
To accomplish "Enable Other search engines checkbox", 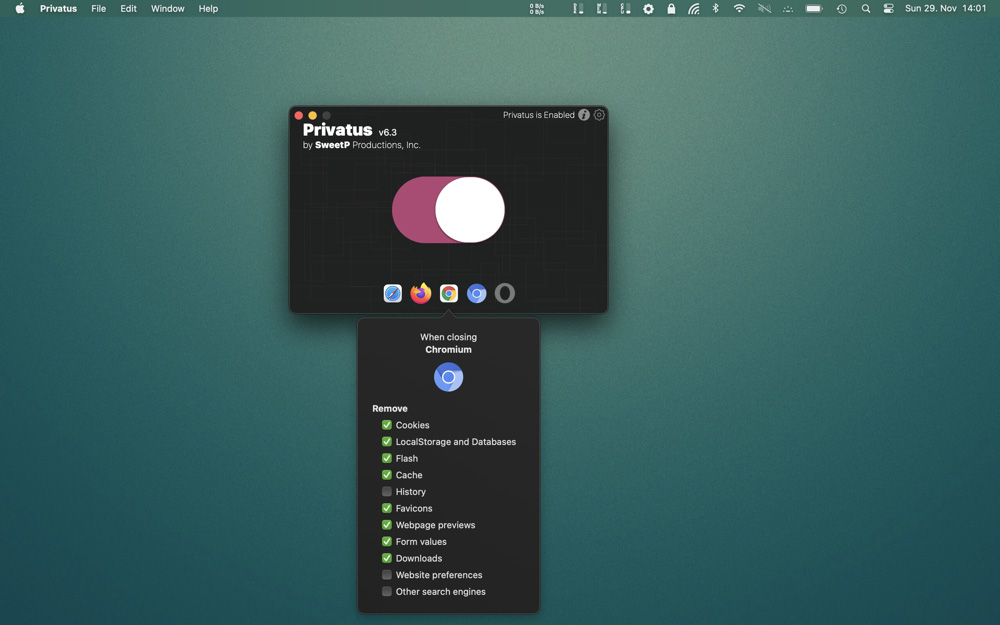I will (386, 591).
